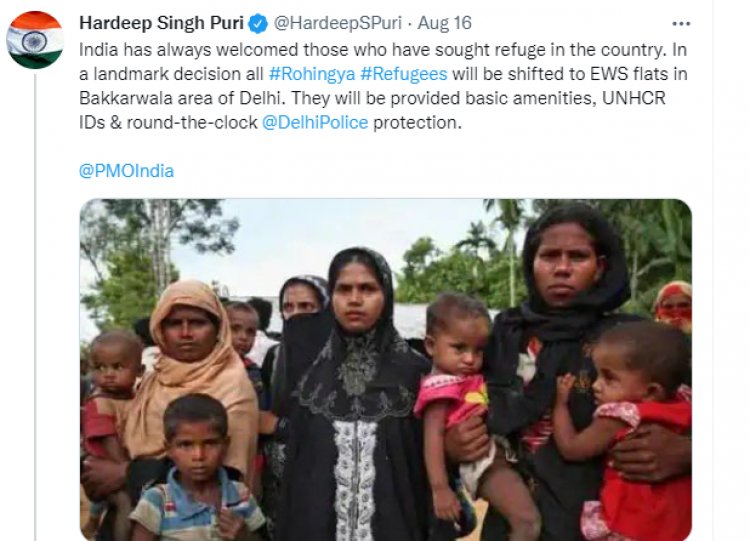
Task: Click the boy in striped shirt in photo
Action: [197, 471]
